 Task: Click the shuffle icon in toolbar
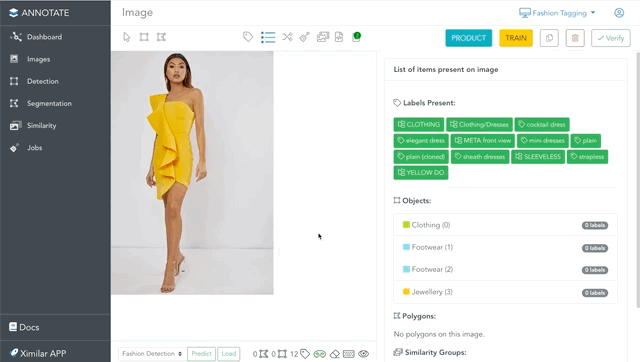(x=287, y=37)
